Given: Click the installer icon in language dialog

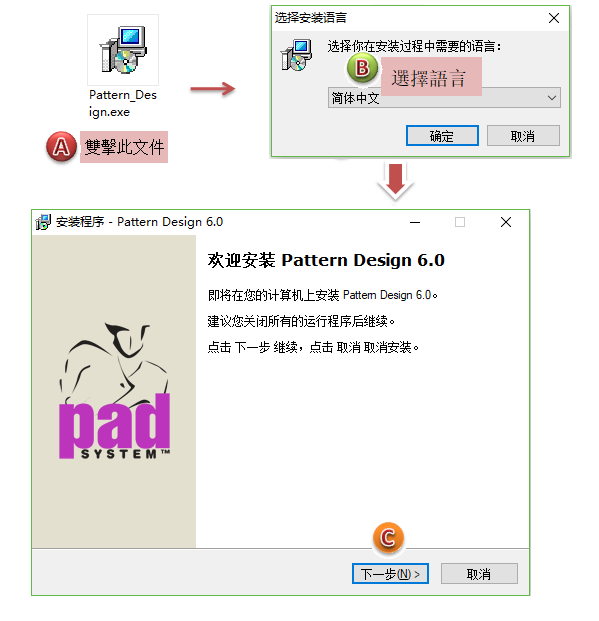Looking at the screenshot, I should [296, 55].
